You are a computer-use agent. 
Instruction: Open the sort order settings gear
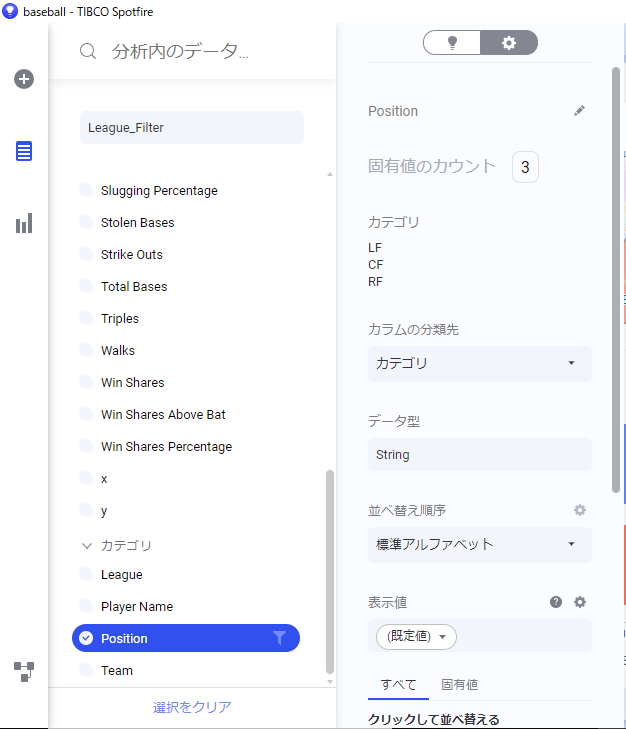[579, 510]
